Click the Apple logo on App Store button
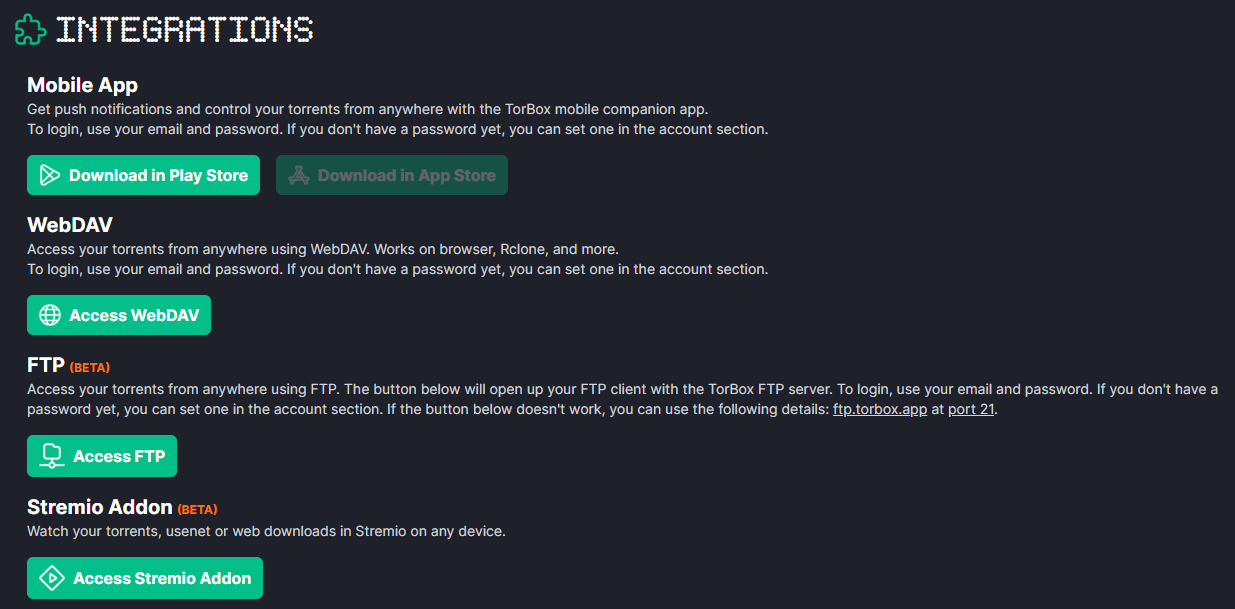Viewport: 1235px width, 609px height. click(x=297, y=174)
